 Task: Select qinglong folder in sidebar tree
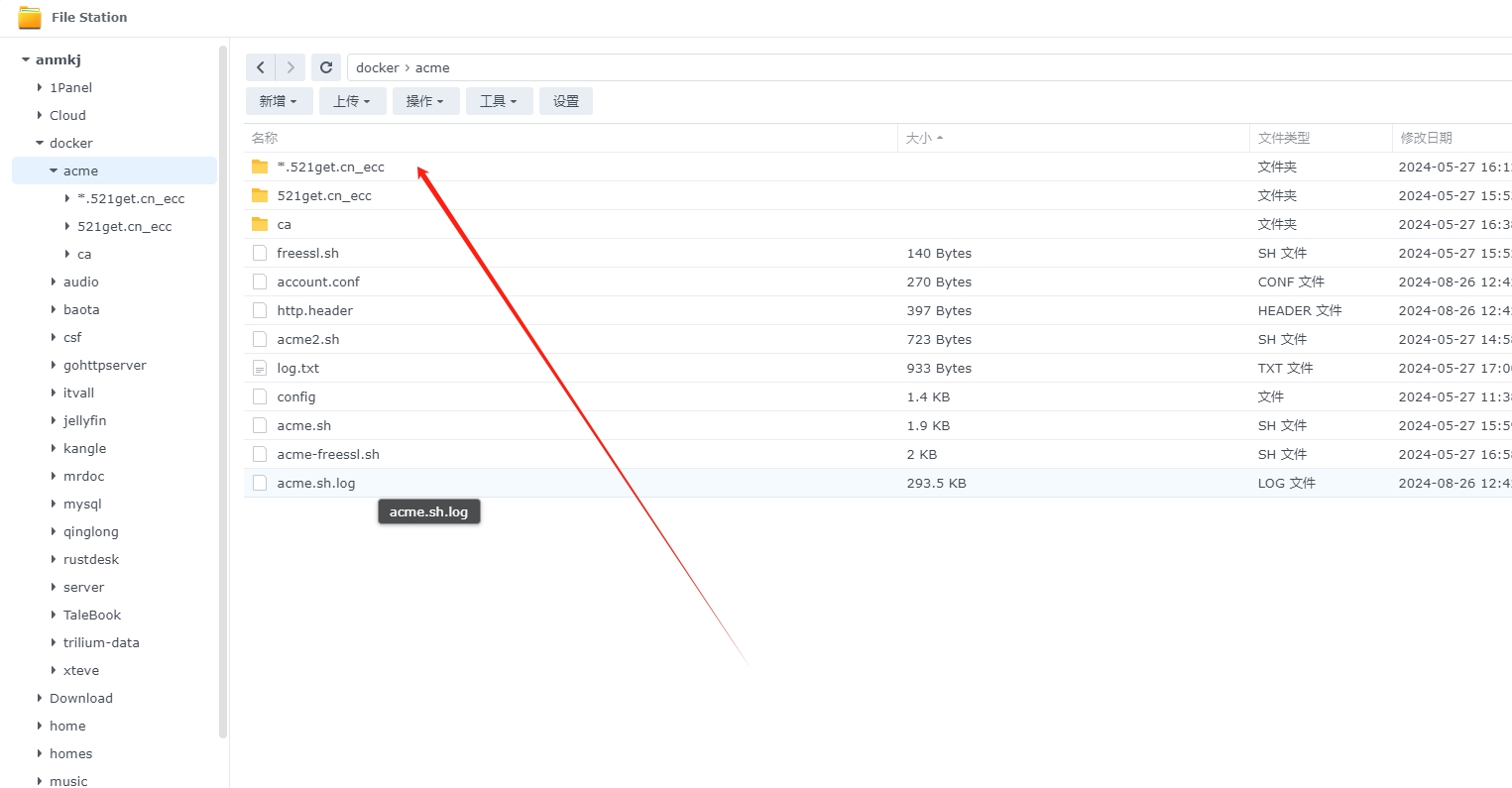pyautogui.click(x=90, y=531)
